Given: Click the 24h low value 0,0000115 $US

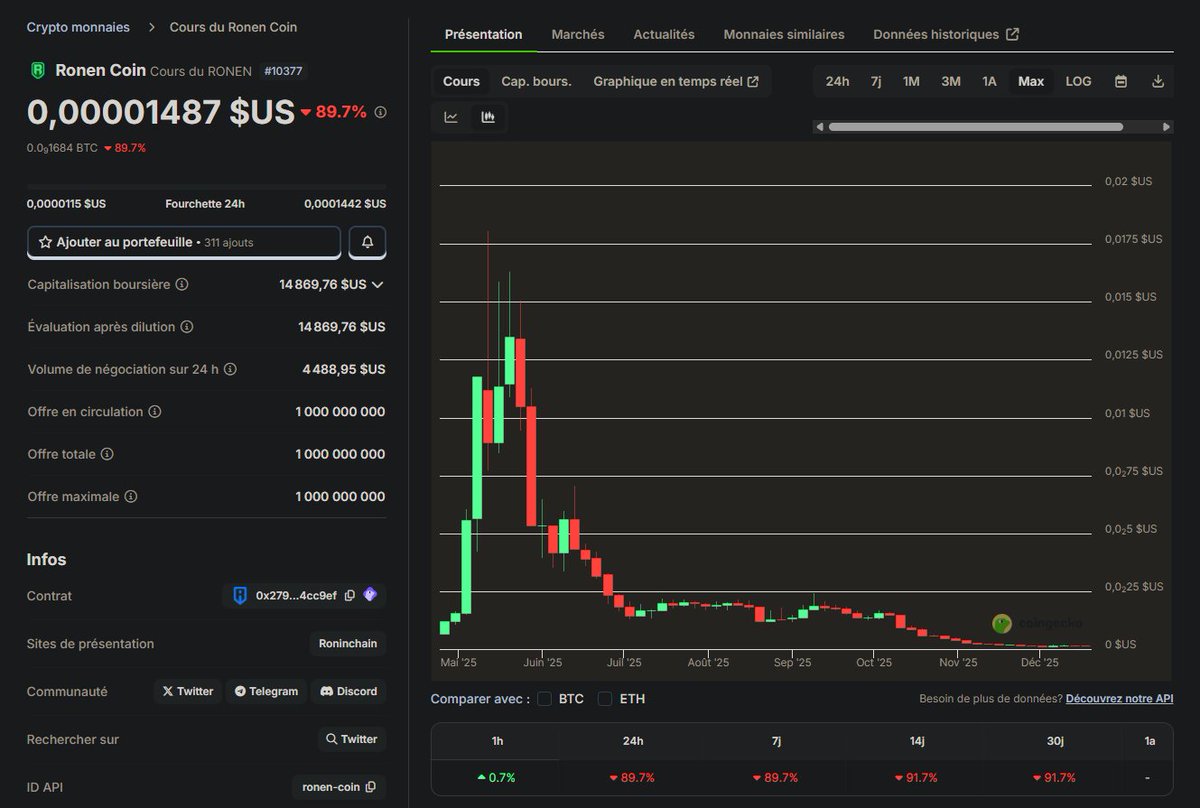Looking at the screenshot, I should [x=66, y=204].
